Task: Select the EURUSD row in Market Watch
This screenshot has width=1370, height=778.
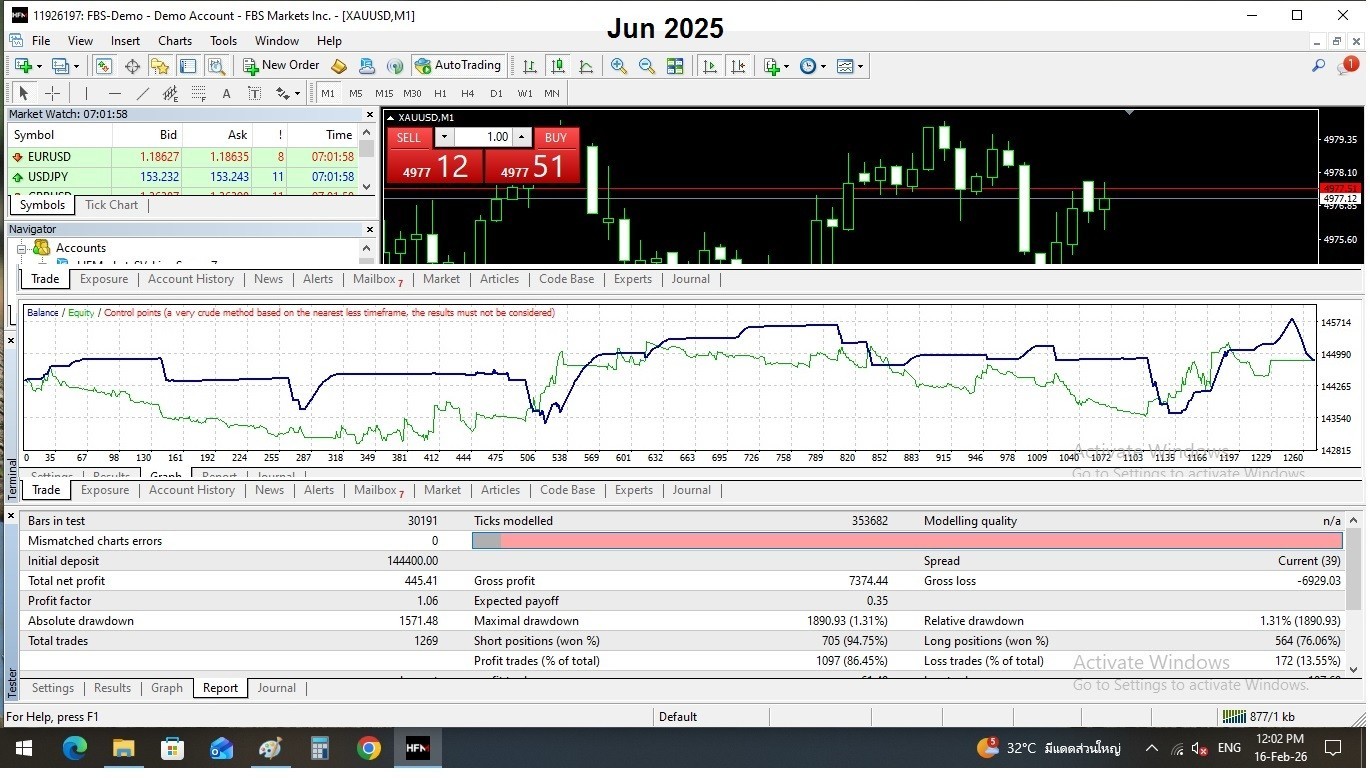Action: (184, 157)
